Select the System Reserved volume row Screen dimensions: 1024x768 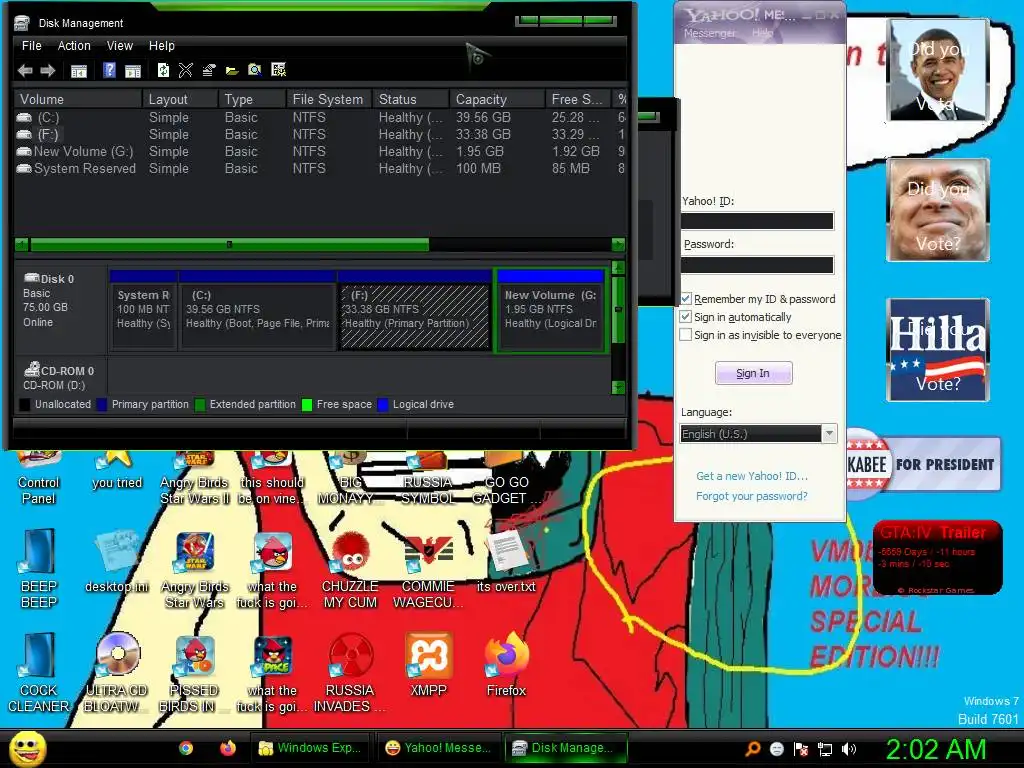(320, 168)
